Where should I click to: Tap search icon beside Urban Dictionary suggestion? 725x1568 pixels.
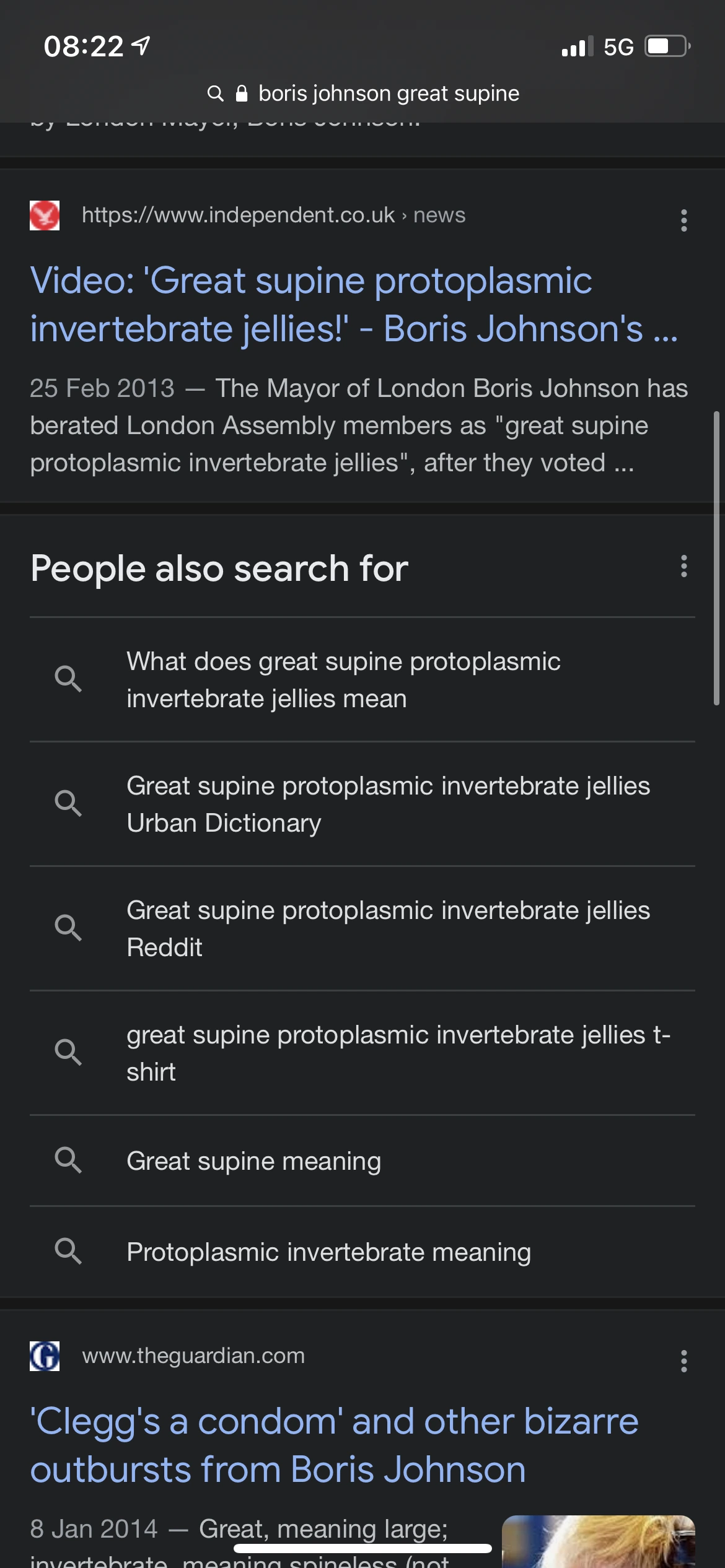pos(68,803)
